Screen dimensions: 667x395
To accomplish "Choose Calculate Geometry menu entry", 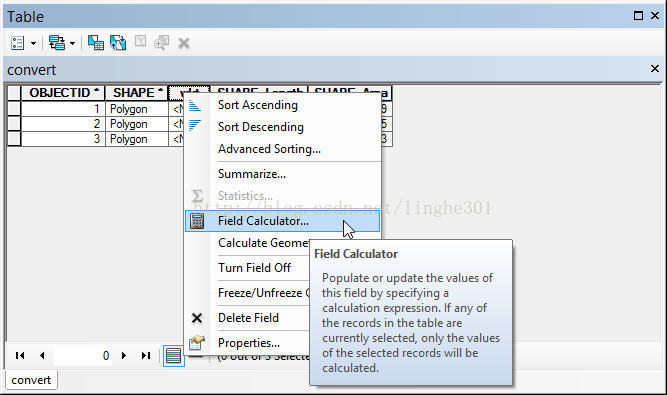I will (263, 243).
